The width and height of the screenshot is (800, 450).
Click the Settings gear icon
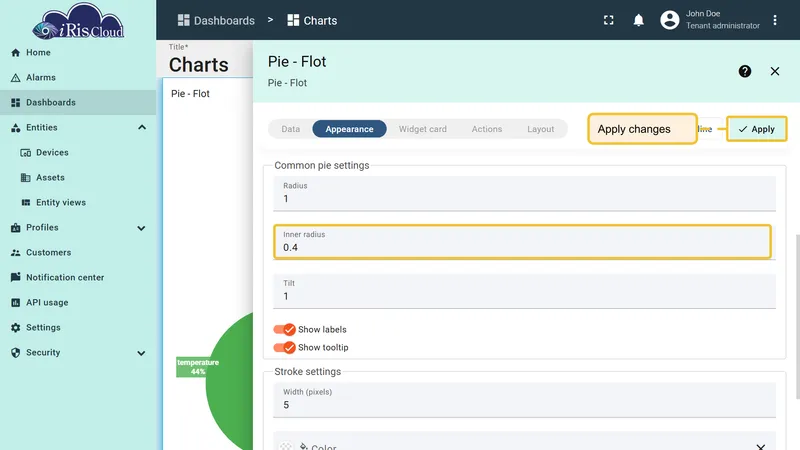[15, 328]
